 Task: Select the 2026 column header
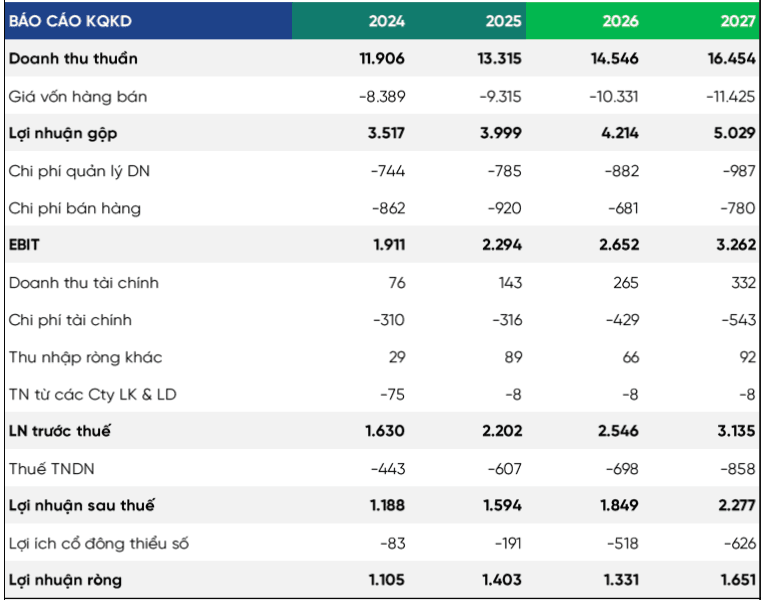click(x=620, y=21)
